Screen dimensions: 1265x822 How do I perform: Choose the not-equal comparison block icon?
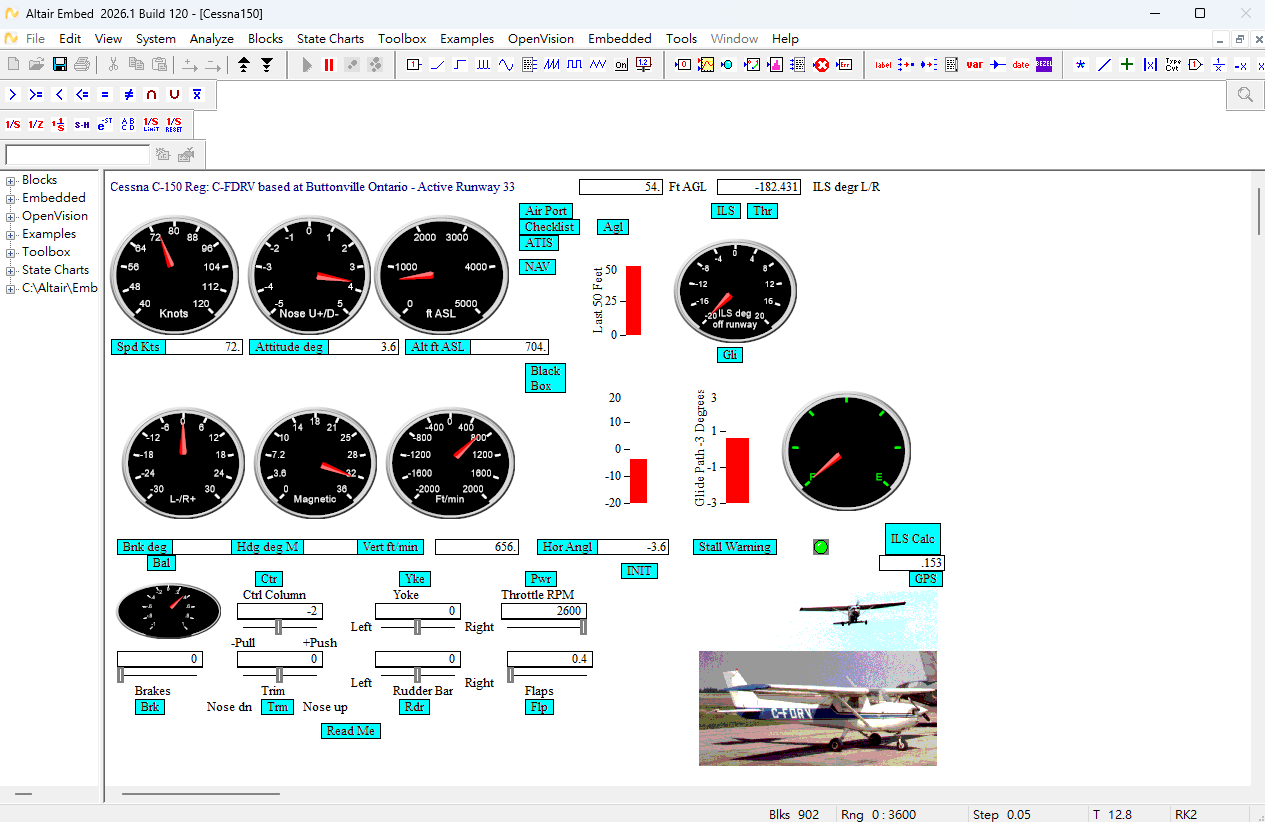point(128,95)
